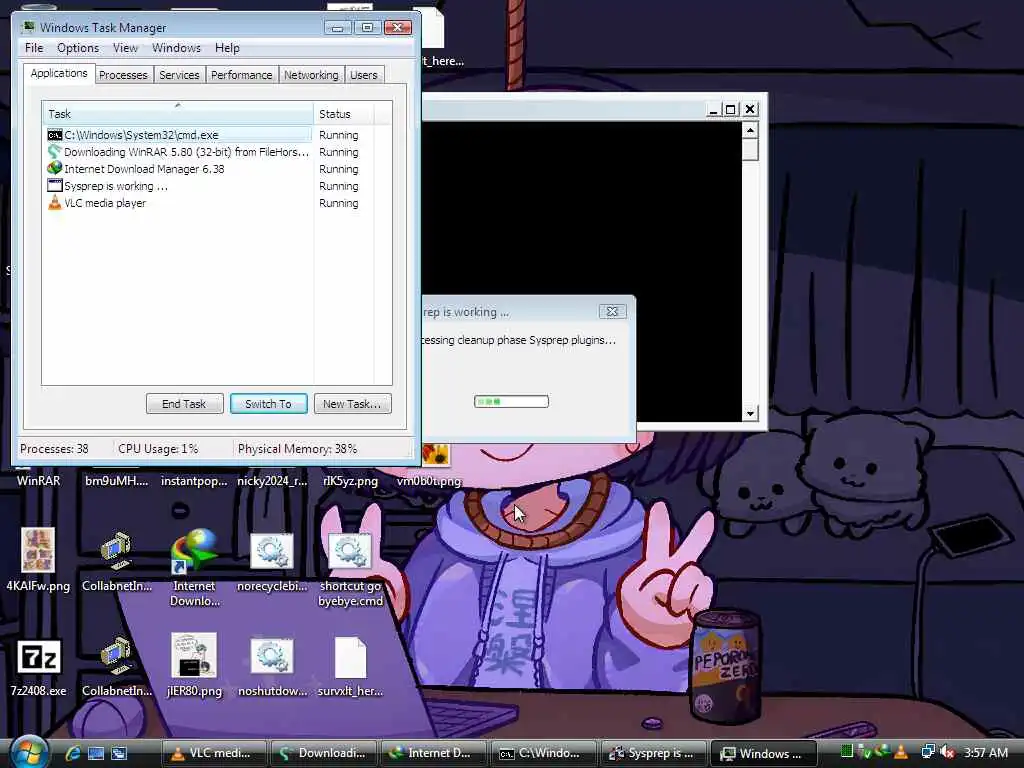Open File menu in Task Manager
Viewport: 1024px width, 768px height.
coord(34,48)
